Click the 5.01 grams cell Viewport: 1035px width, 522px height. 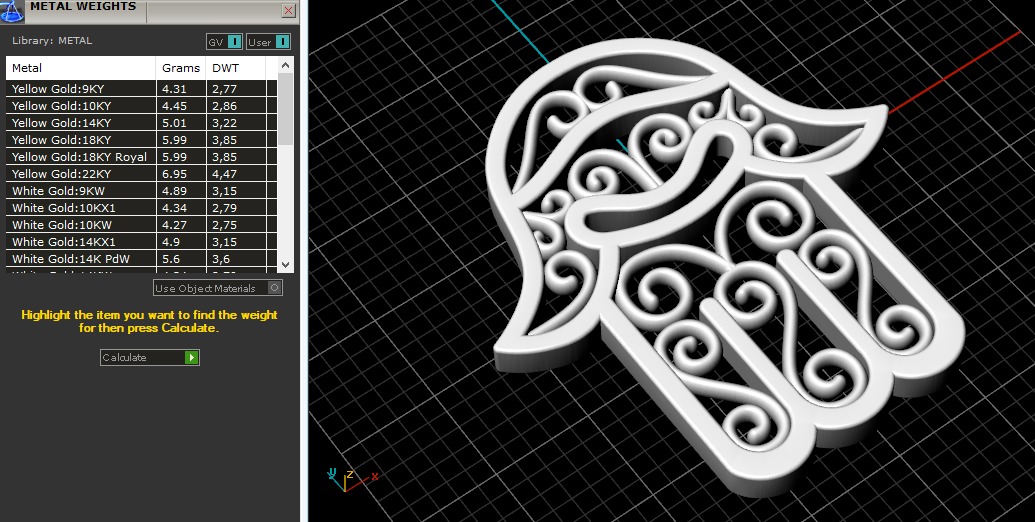181,123
